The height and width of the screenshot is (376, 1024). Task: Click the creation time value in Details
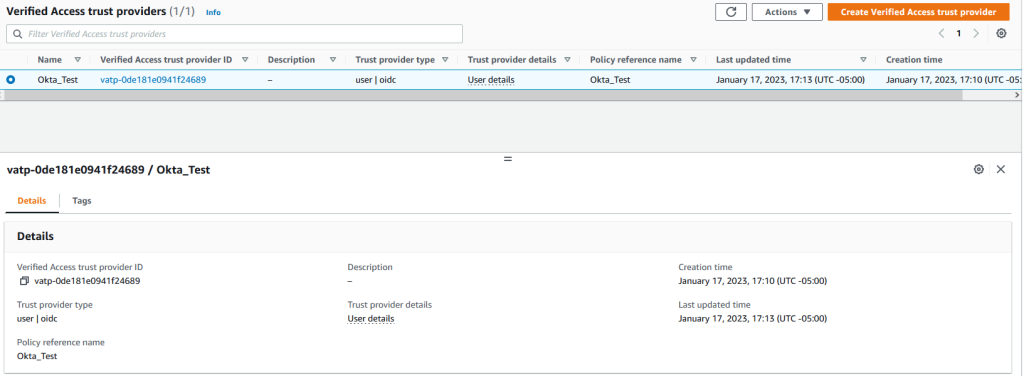pos(753,281)
